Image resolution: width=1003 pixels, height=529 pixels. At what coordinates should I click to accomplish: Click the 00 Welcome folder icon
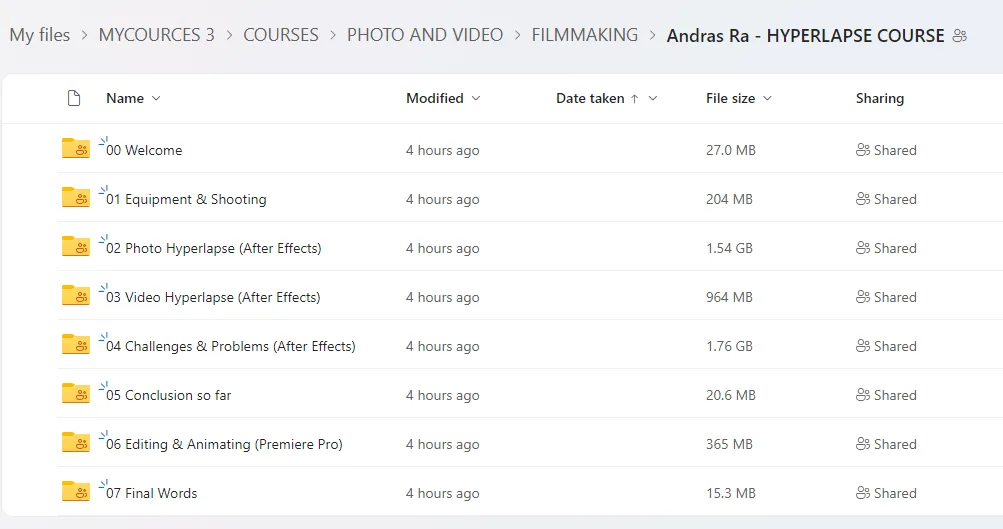point(75,150)
